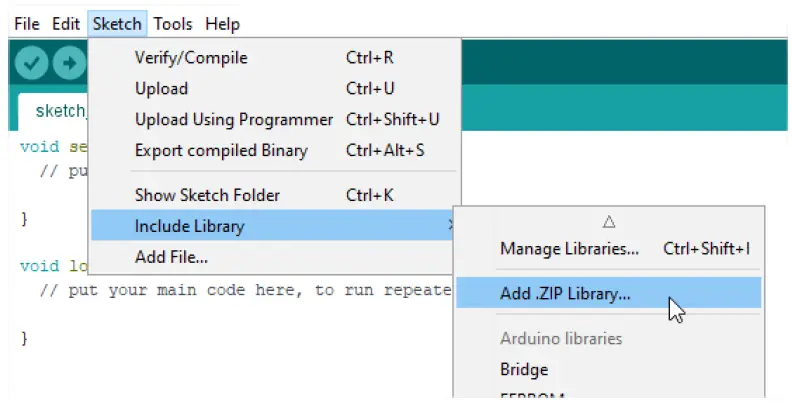792x404 pixels.
Task: Expand the Include Library submenu
Action: (x=189, y=226)
